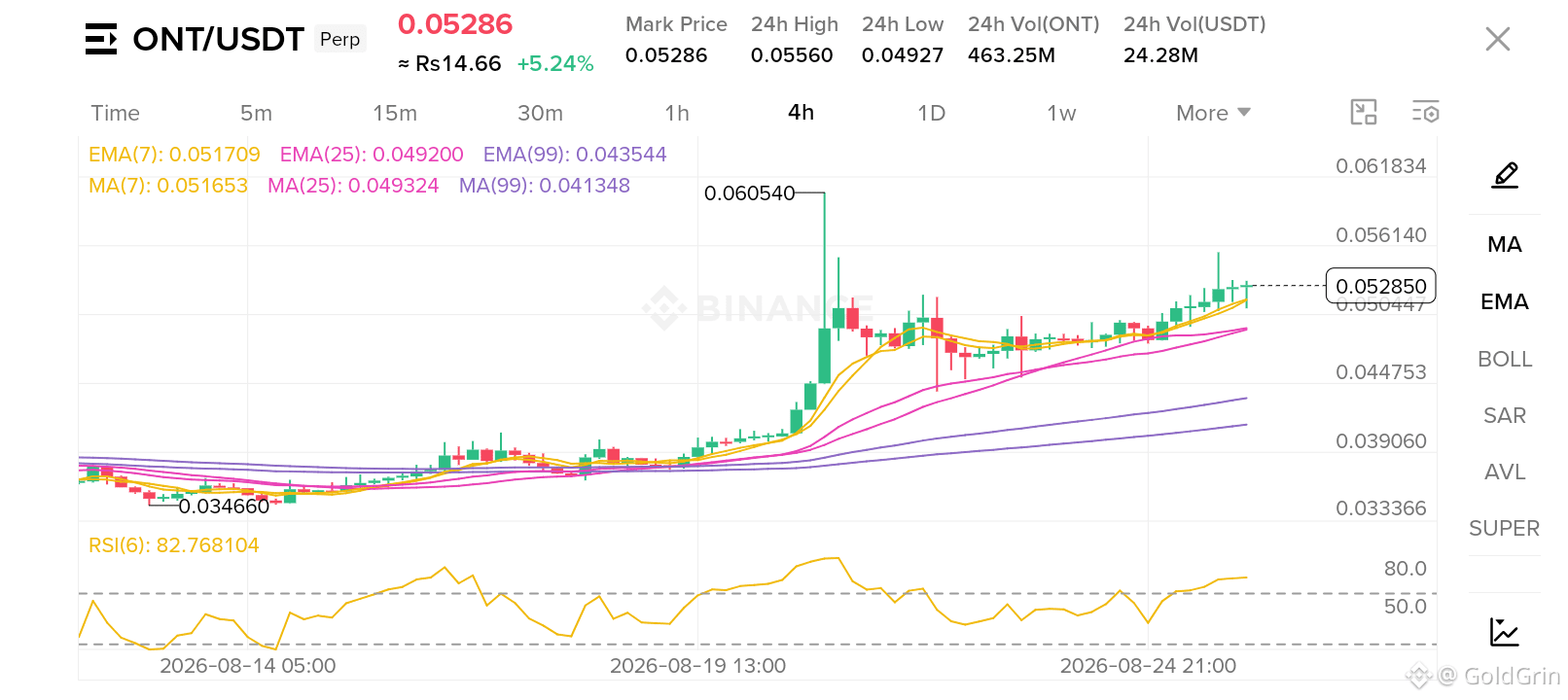Screen dimensions: 1568x700
Task: Click the 0.033366 price axis label
Action: point(1381,508)
